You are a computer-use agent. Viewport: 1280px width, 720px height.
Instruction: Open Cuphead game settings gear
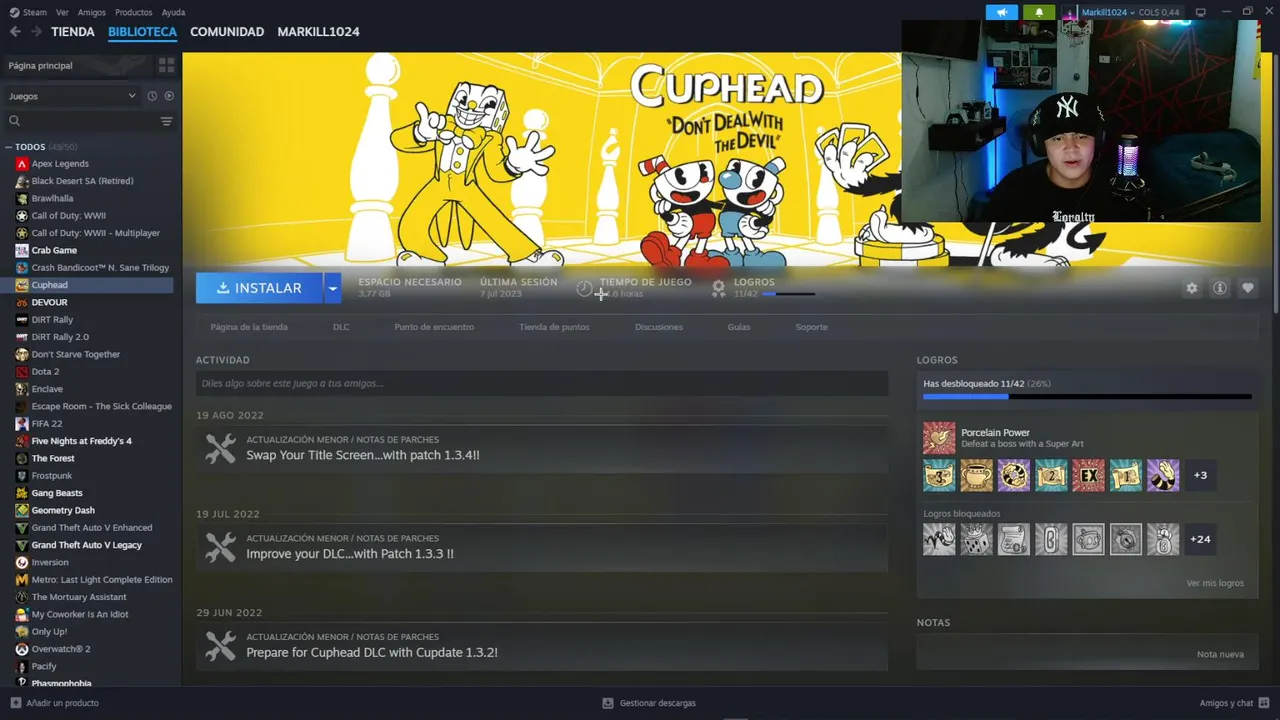click(1191, 288)
